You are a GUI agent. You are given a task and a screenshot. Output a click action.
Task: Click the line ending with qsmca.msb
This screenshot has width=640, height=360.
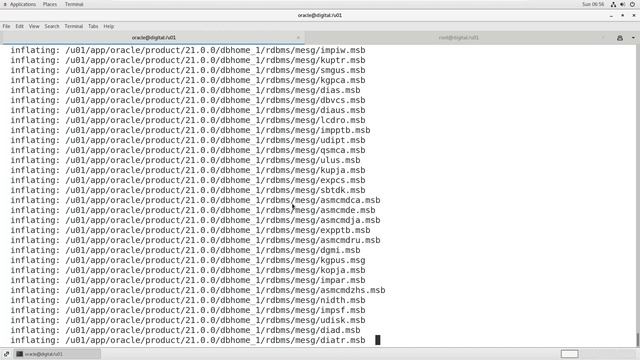188,150
